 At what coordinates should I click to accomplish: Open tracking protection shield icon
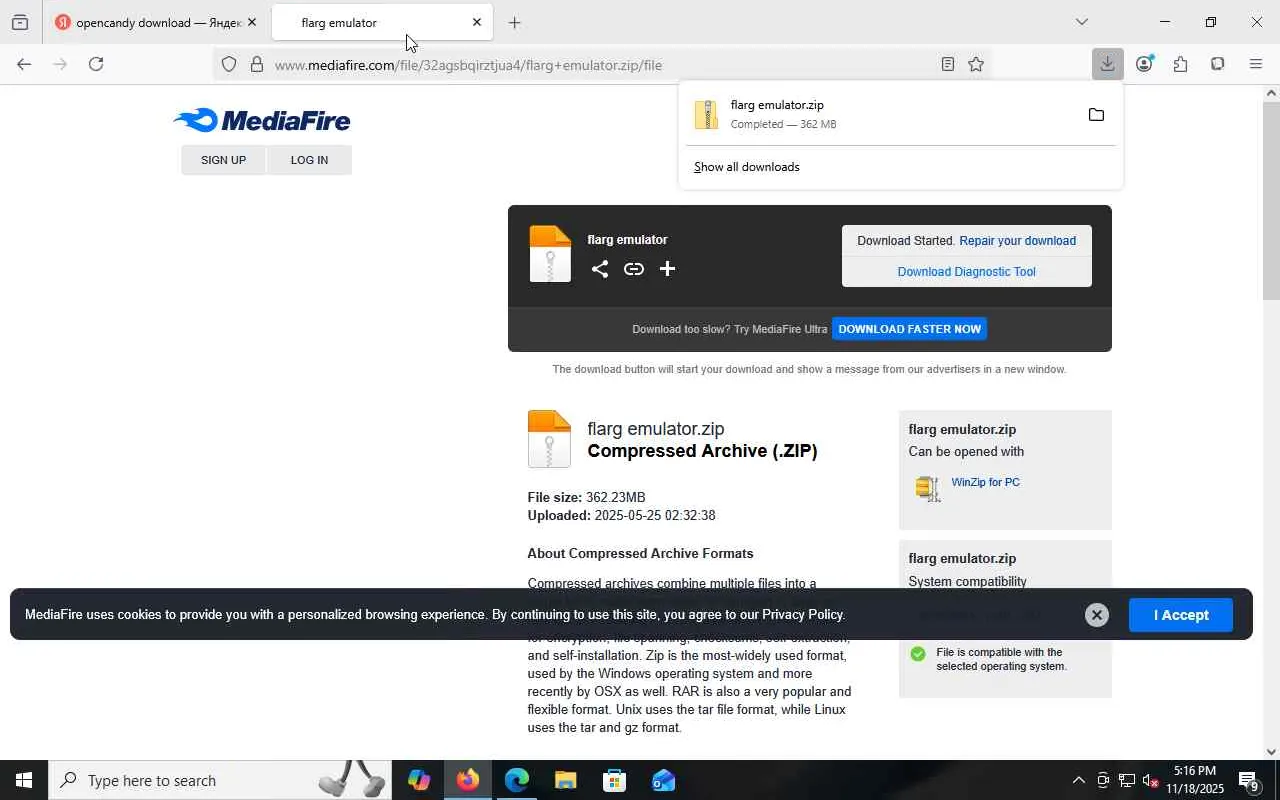[229, 65]
